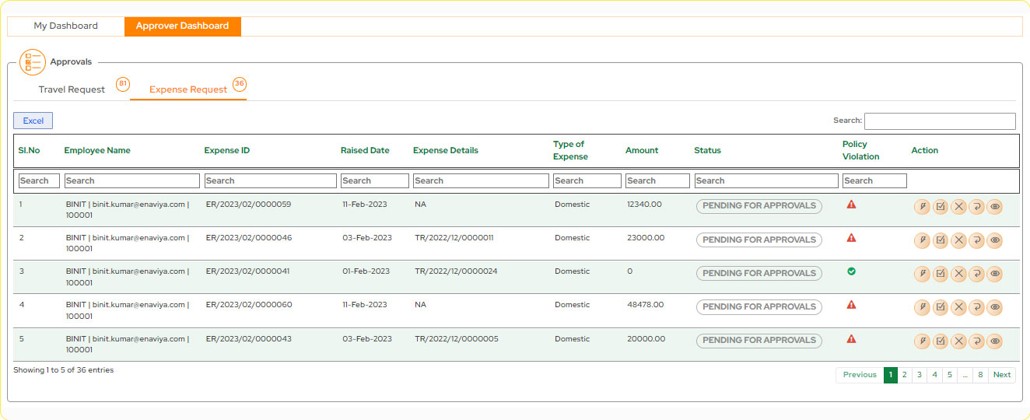
Task: Send back expense ER/2023/02/0000043 with the return arrow
Action: pos(977,340)
